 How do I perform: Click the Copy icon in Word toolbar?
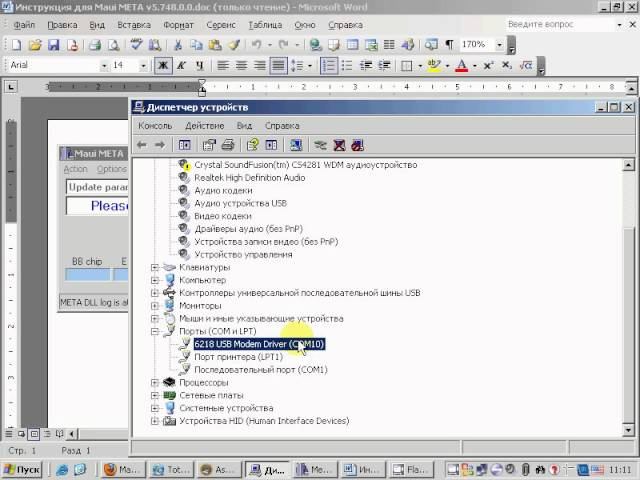point(197,44)
